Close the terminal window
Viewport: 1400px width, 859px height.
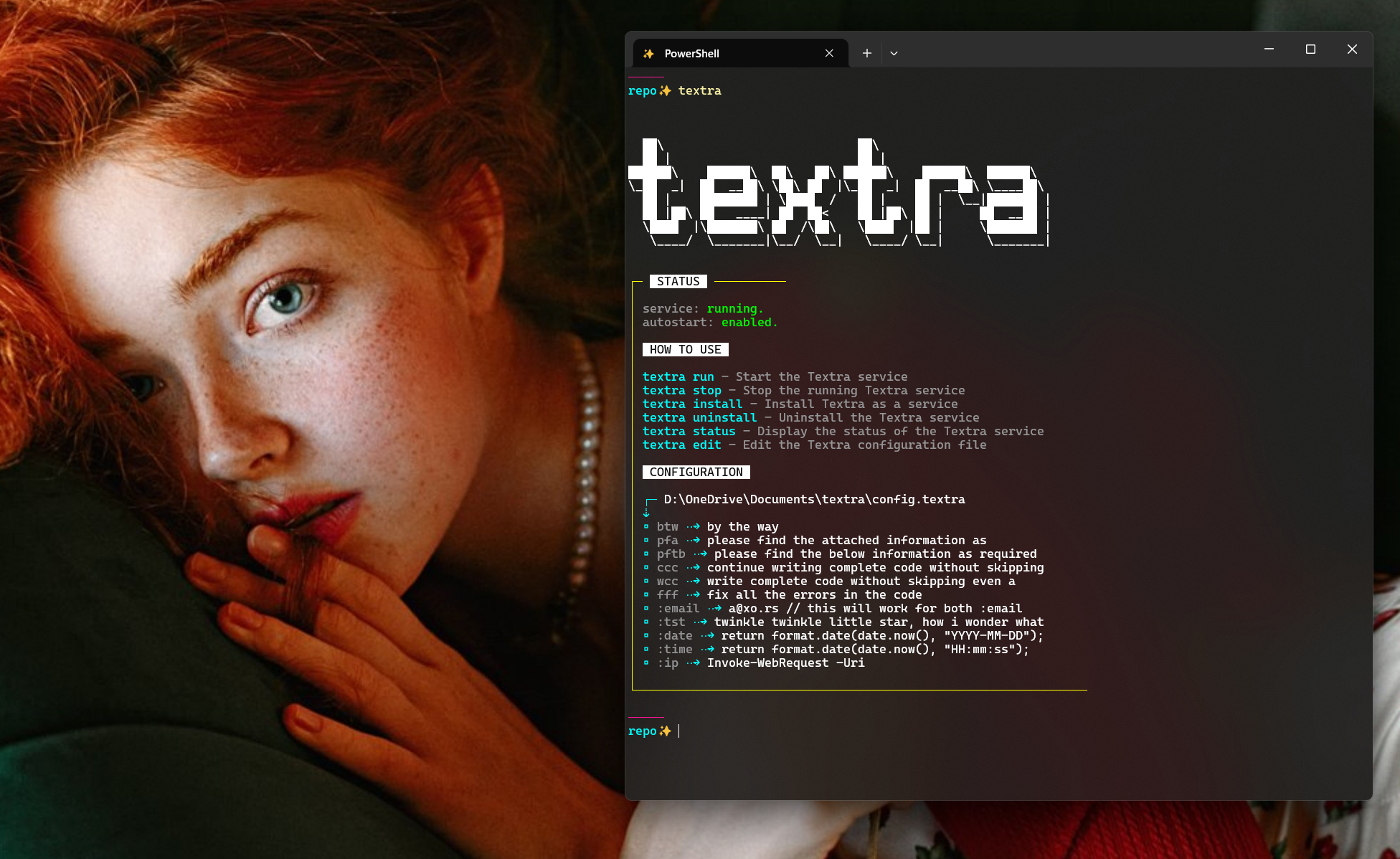pos(1352,49)
